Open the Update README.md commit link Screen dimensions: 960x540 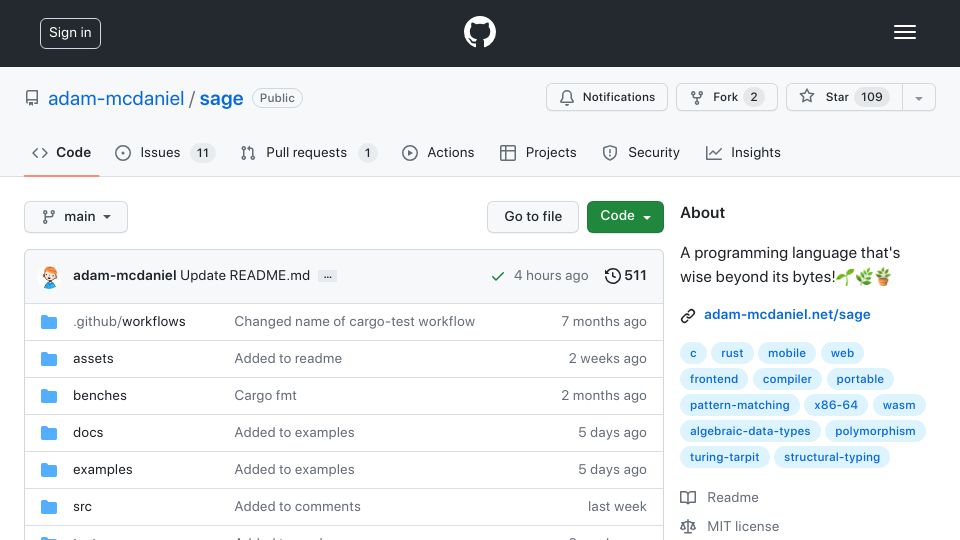(x=245, y=276)
